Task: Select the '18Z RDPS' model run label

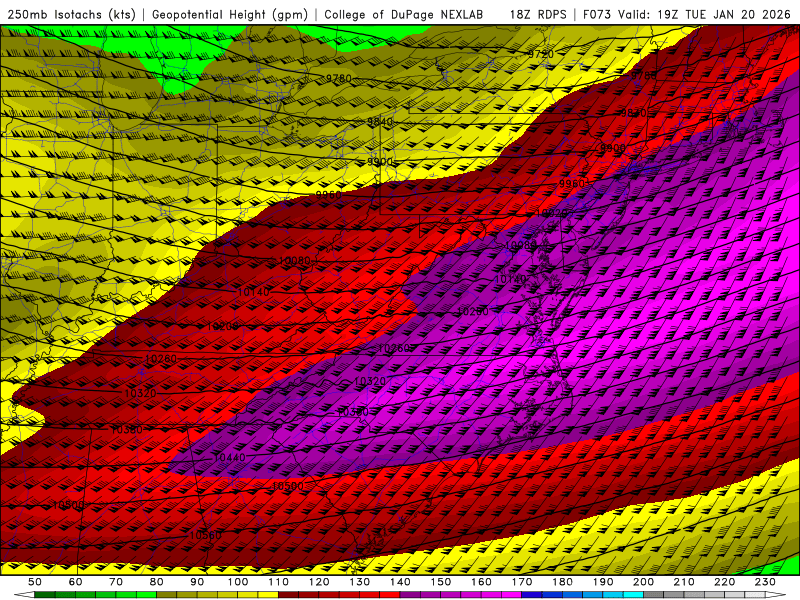Action: click(538, 15)
